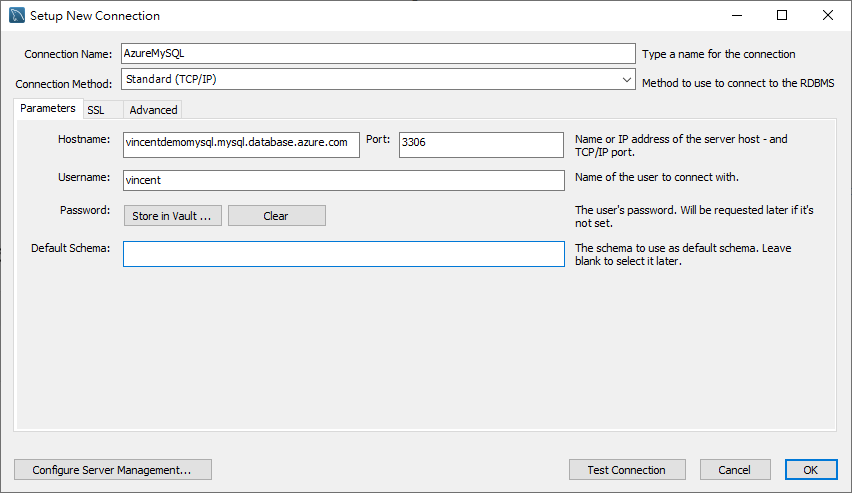Click the Connection Name field
Viewport: 852px width, 493px height.
[x=378, y=53]
